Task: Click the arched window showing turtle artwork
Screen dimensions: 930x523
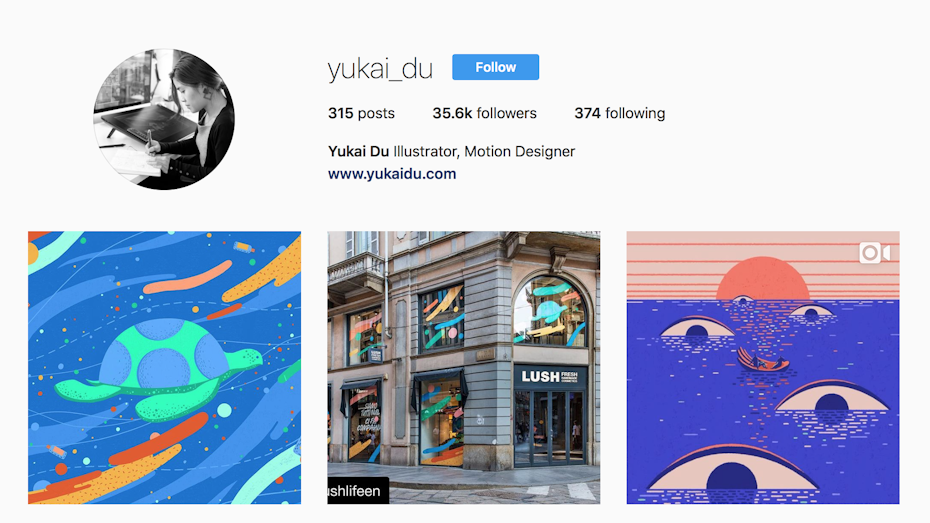Action: coord(550,311)
